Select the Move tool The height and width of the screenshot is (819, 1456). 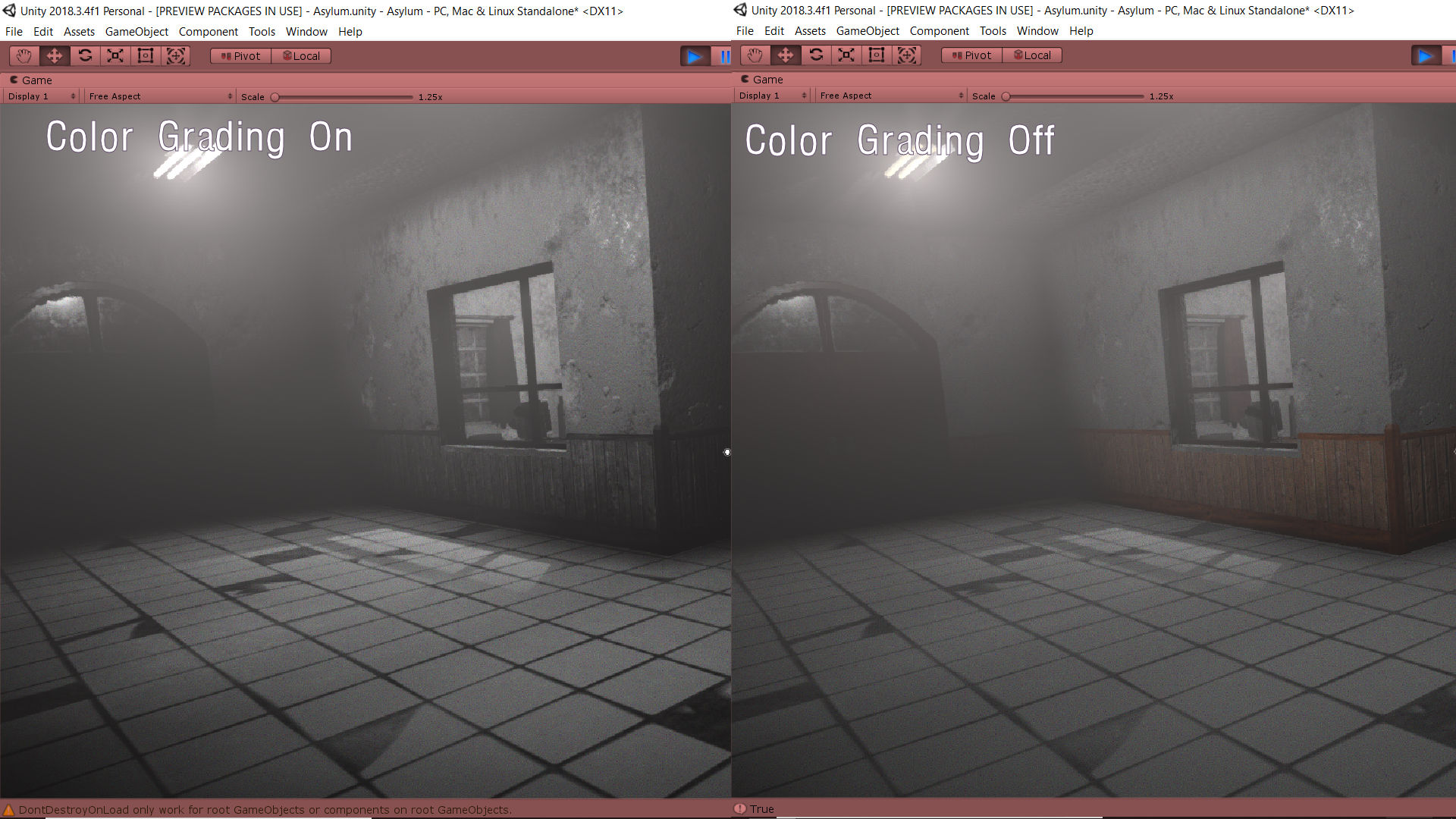(54, 55)
